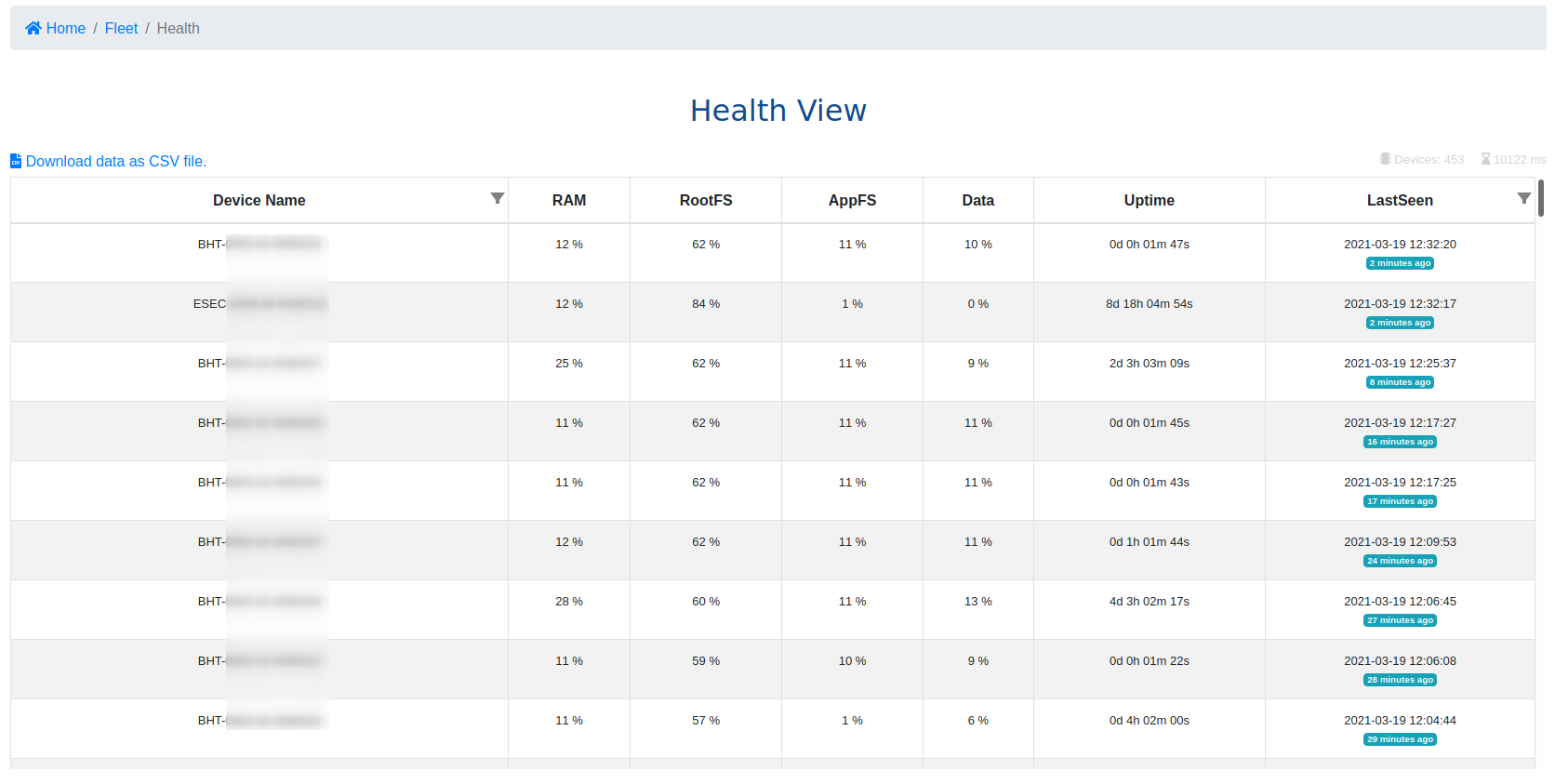Click the Home icon in the breadcrumb

point(33,28)
